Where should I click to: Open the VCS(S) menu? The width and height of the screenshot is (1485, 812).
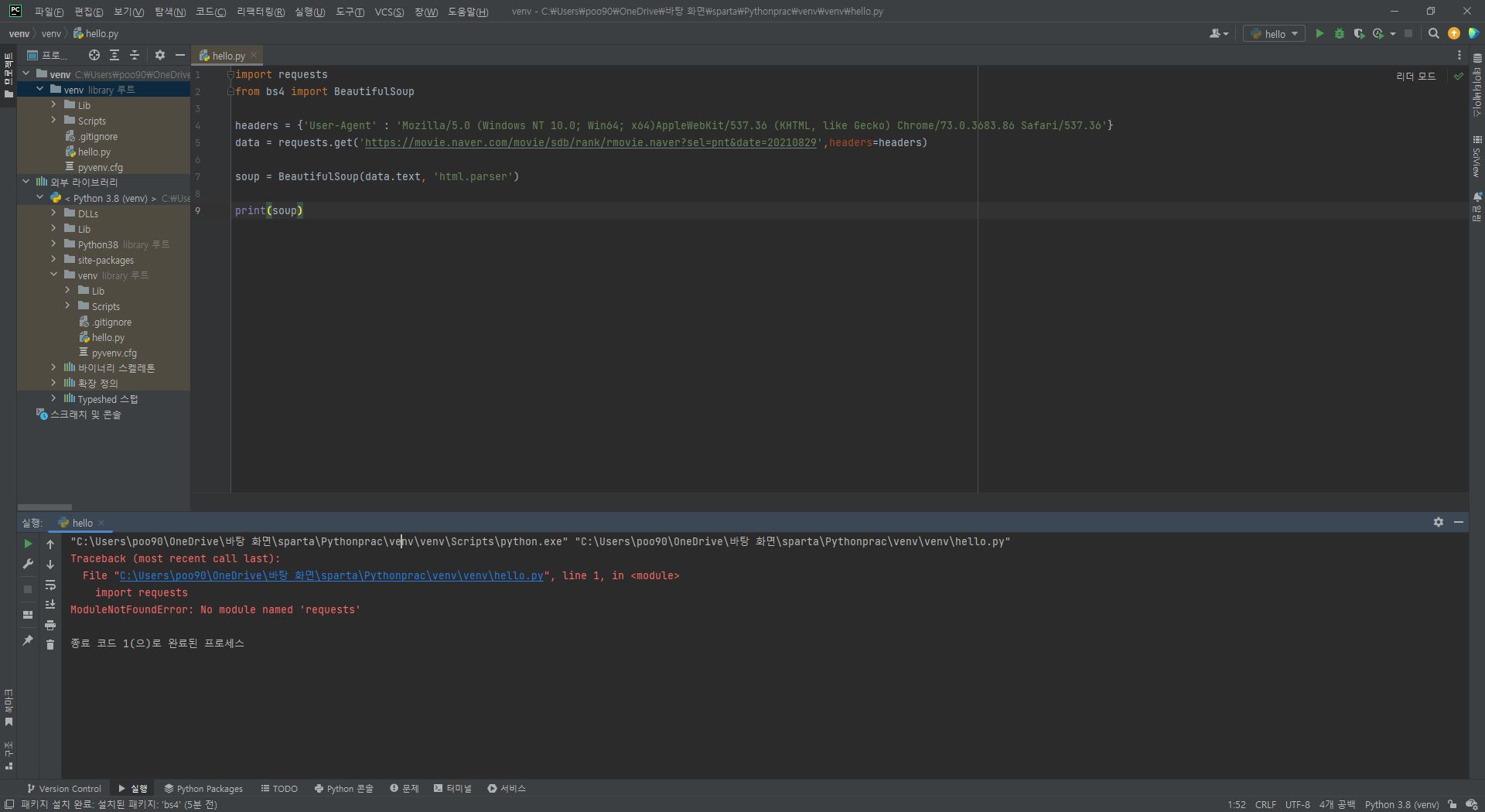point(389,12)
